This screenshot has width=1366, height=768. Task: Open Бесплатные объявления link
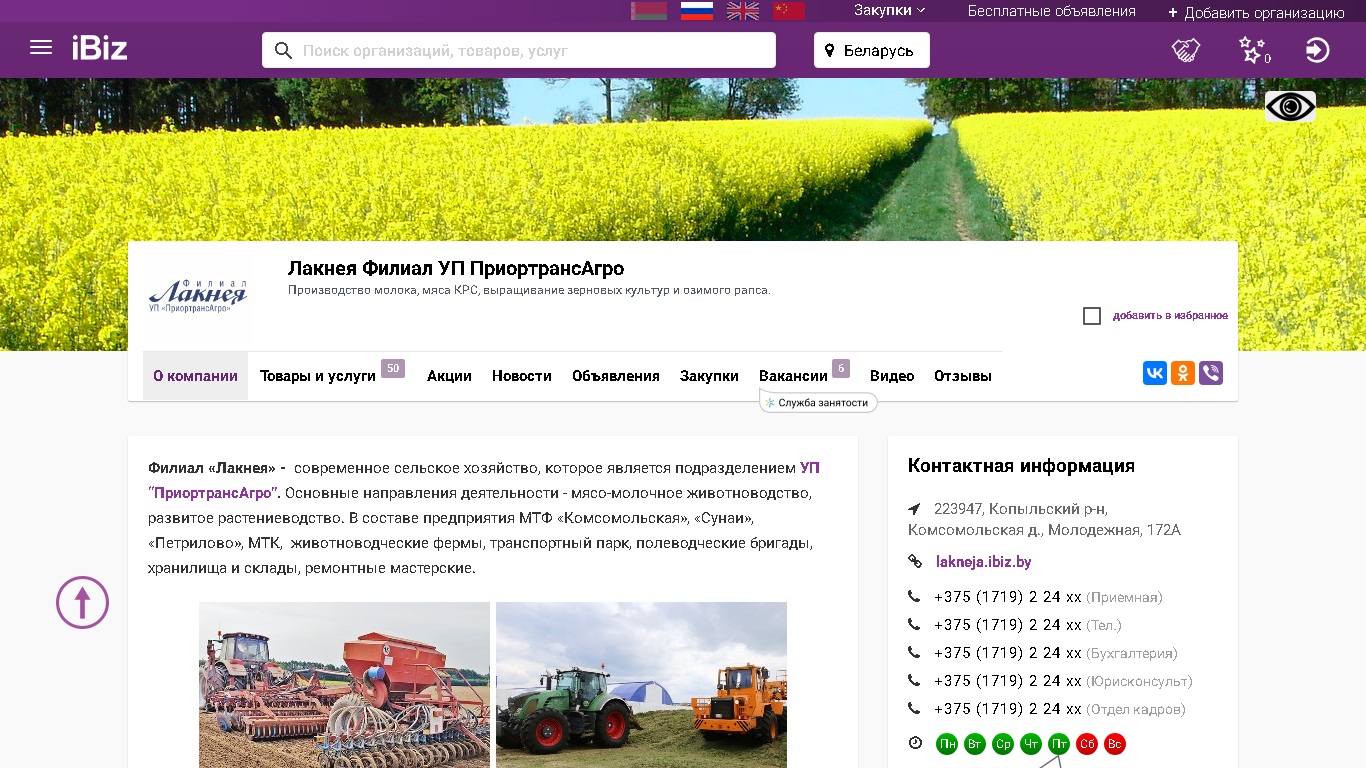1051,11
